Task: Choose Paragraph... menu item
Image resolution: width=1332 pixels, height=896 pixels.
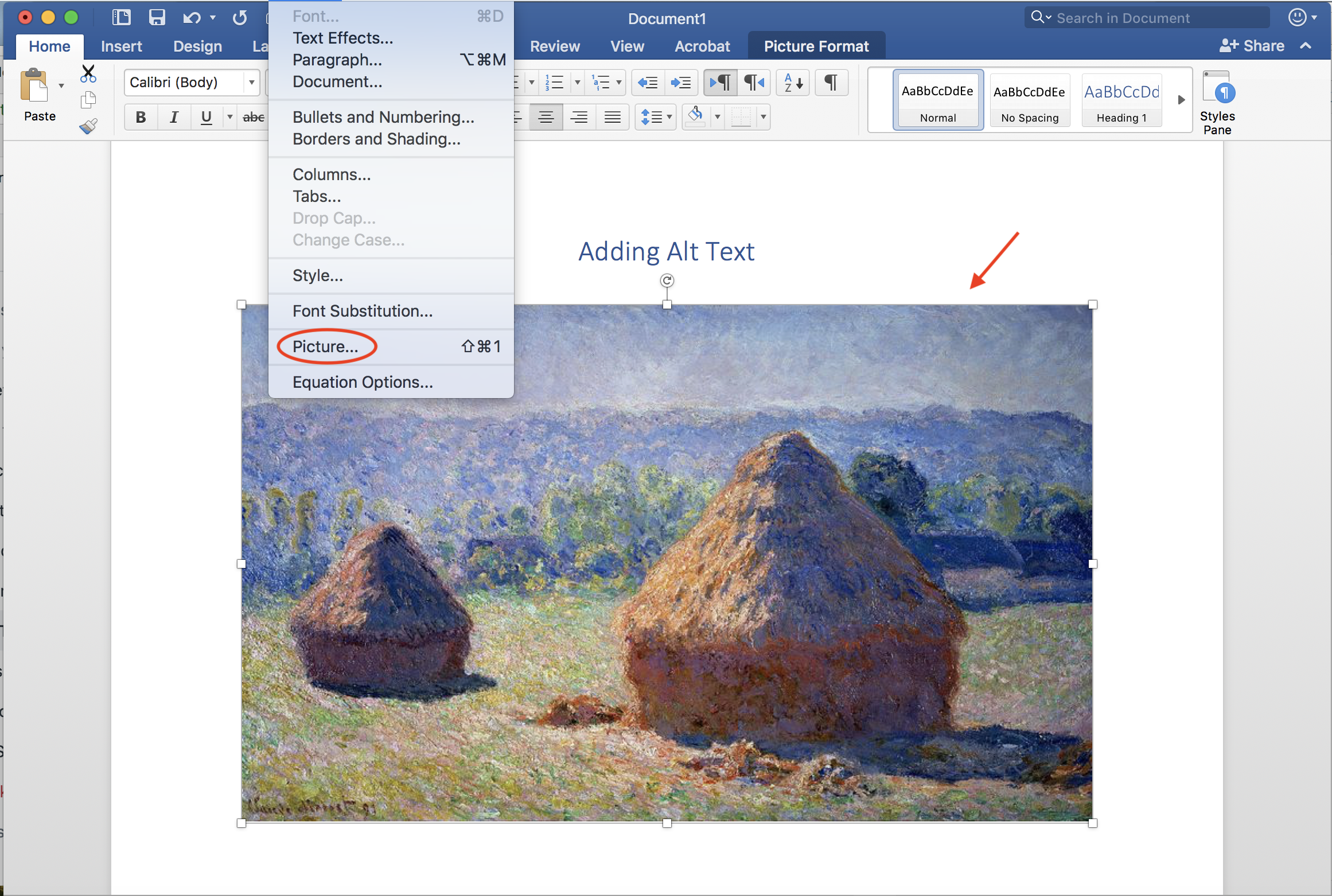Action: (391, 60)
